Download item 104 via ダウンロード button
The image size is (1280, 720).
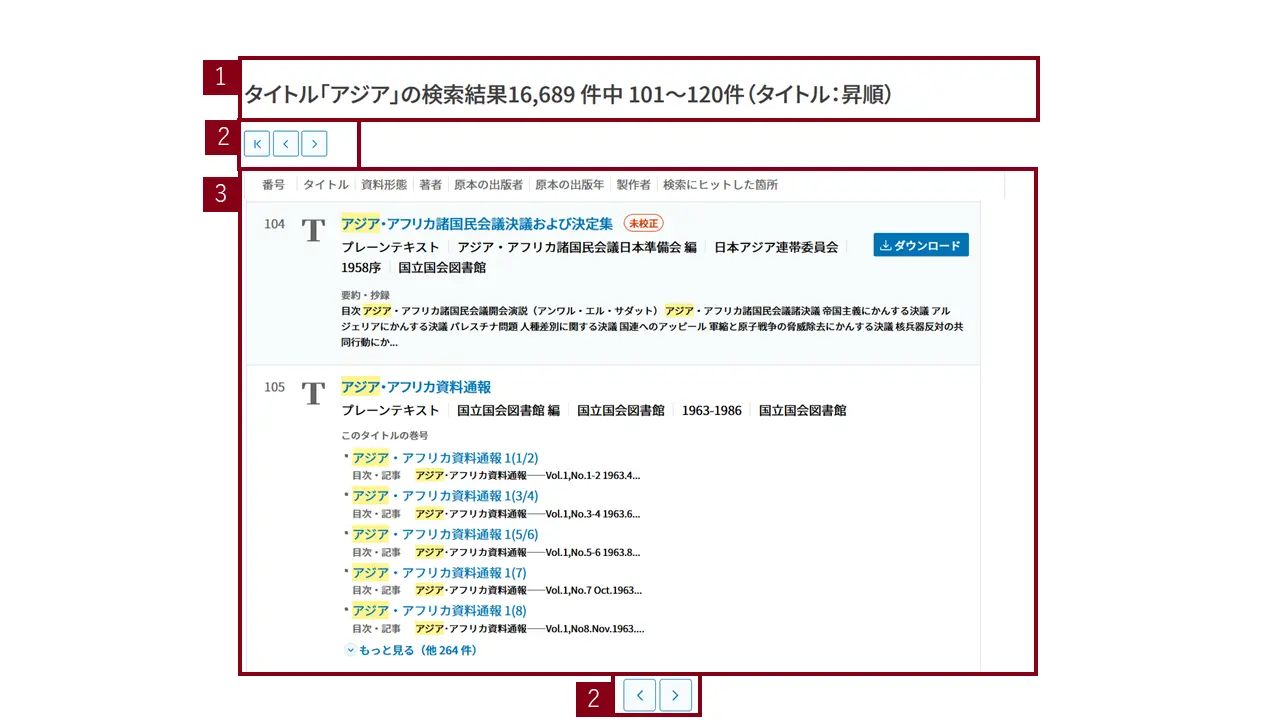point(921,245)
